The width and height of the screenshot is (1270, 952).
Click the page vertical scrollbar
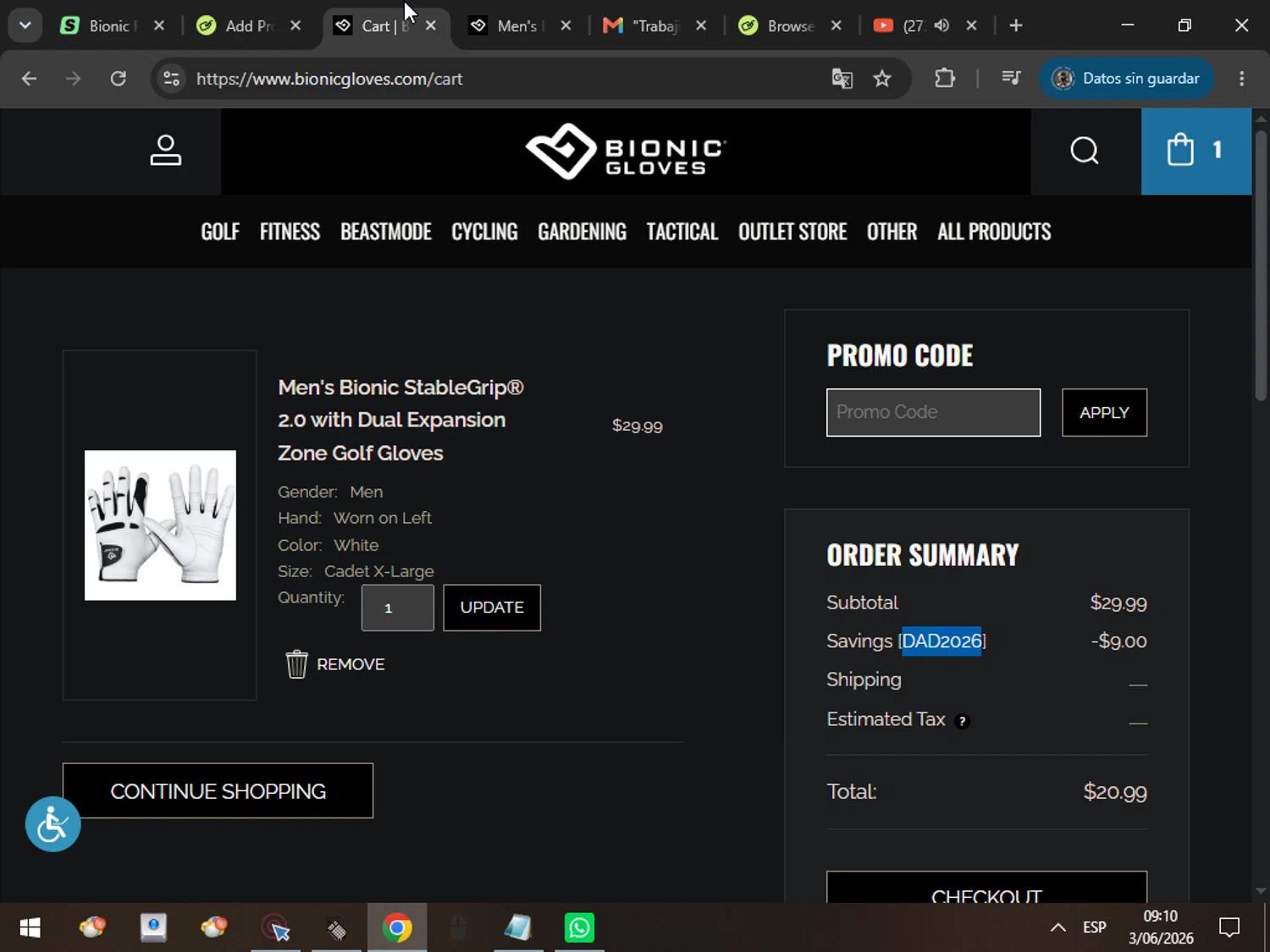pos(1261,266)
